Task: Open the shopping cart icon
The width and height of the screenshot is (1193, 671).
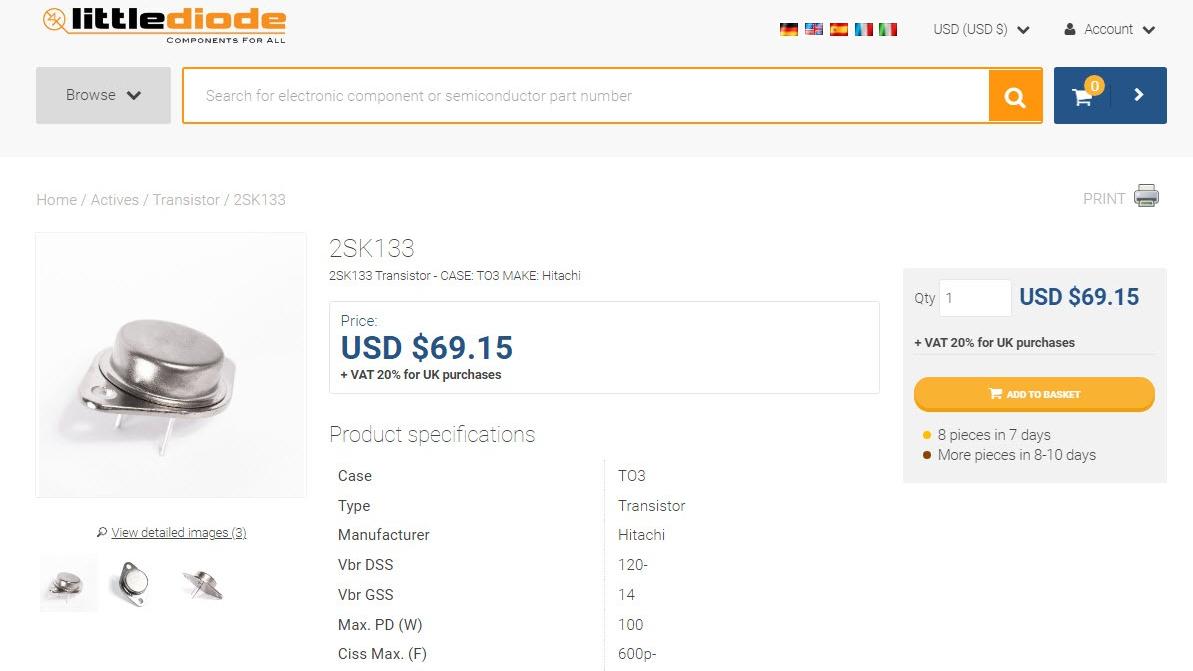Action: pos(1083,96)
